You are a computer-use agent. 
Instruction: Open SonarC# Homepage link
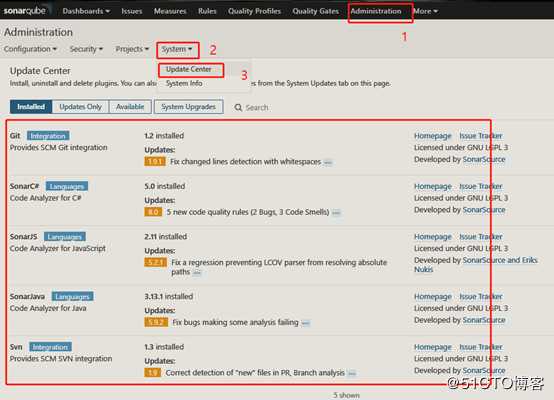pyautogui.click(x=433, y=186)
